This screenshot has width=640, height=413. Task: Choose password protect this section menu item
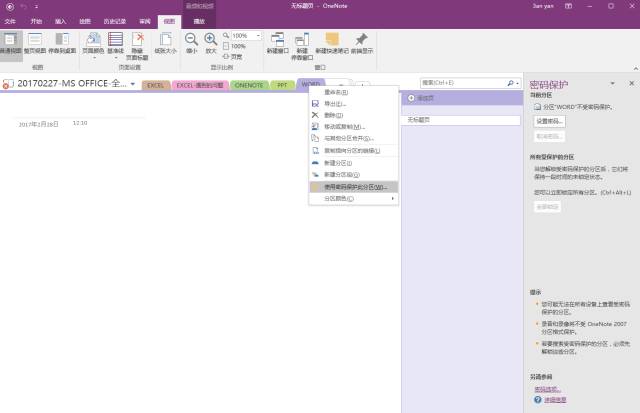(x=353, y=187)
